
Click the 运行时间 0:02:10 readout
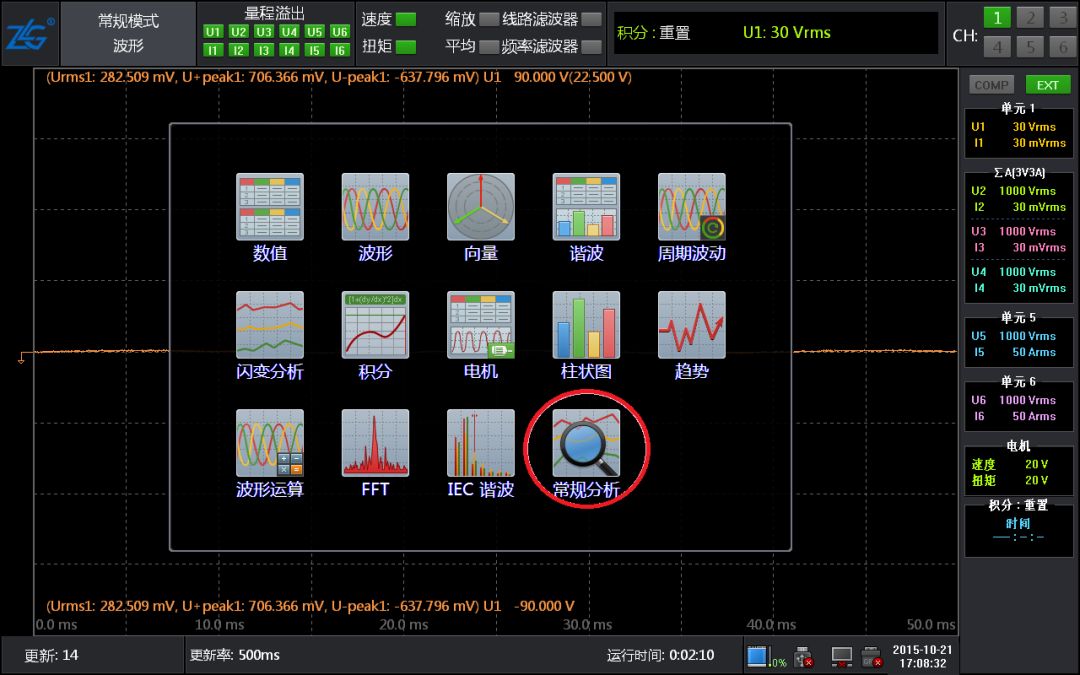[x=660, y=655]
